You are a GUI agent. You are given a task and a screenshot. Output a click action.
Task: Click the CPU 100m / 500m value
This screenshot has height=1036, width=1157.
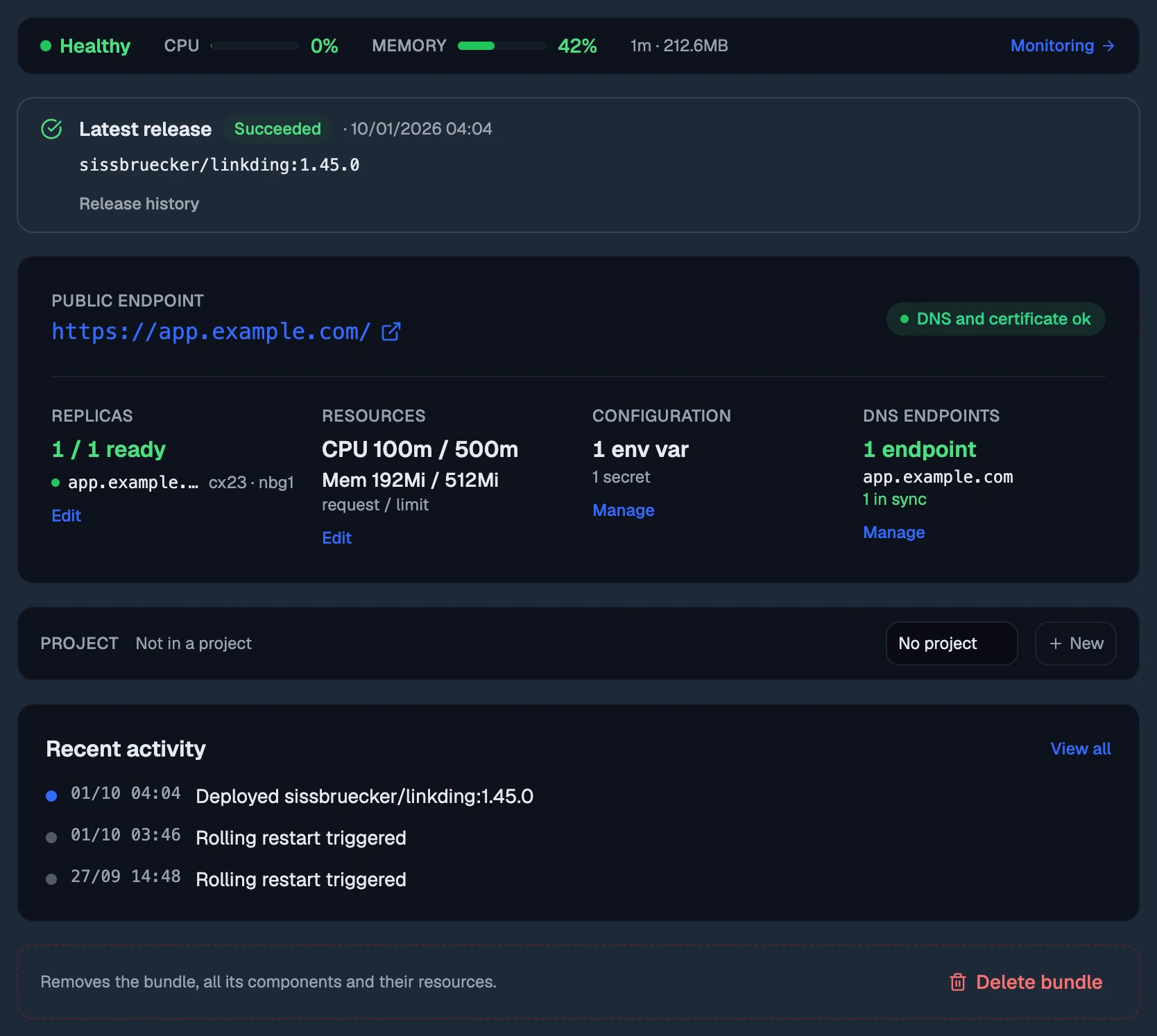420,449
